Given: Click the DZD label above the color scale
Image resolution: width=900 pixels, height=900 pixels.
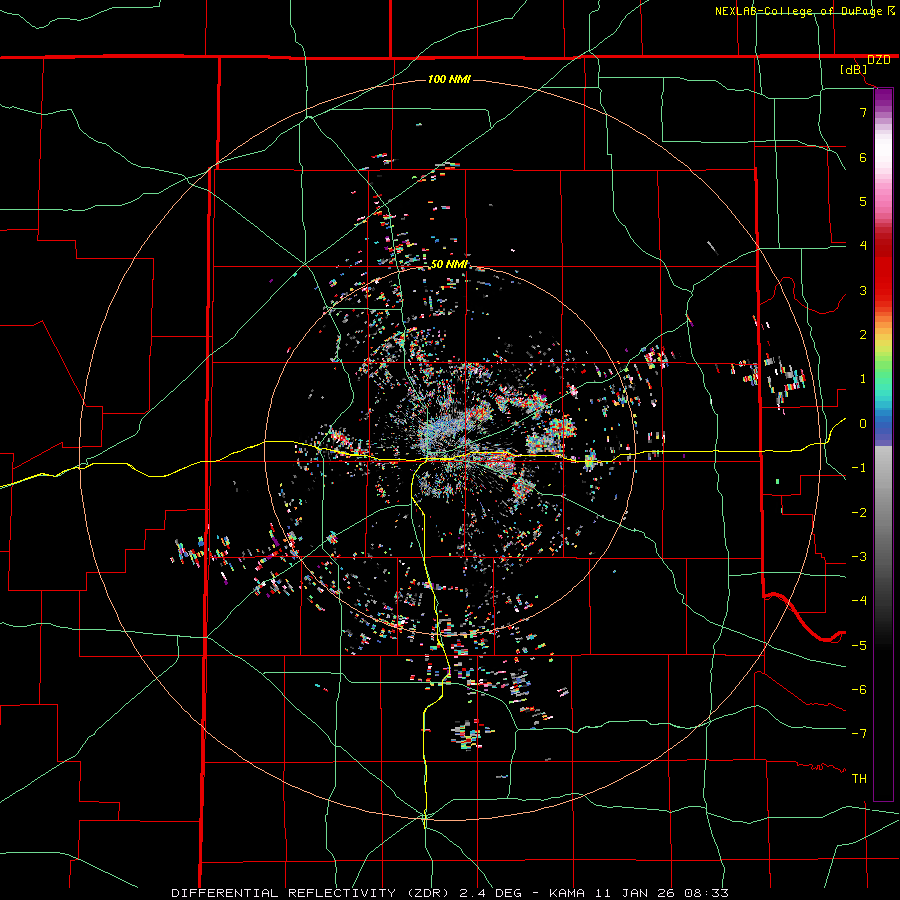Looking at the screenshot, I should (x=878, y=60).
